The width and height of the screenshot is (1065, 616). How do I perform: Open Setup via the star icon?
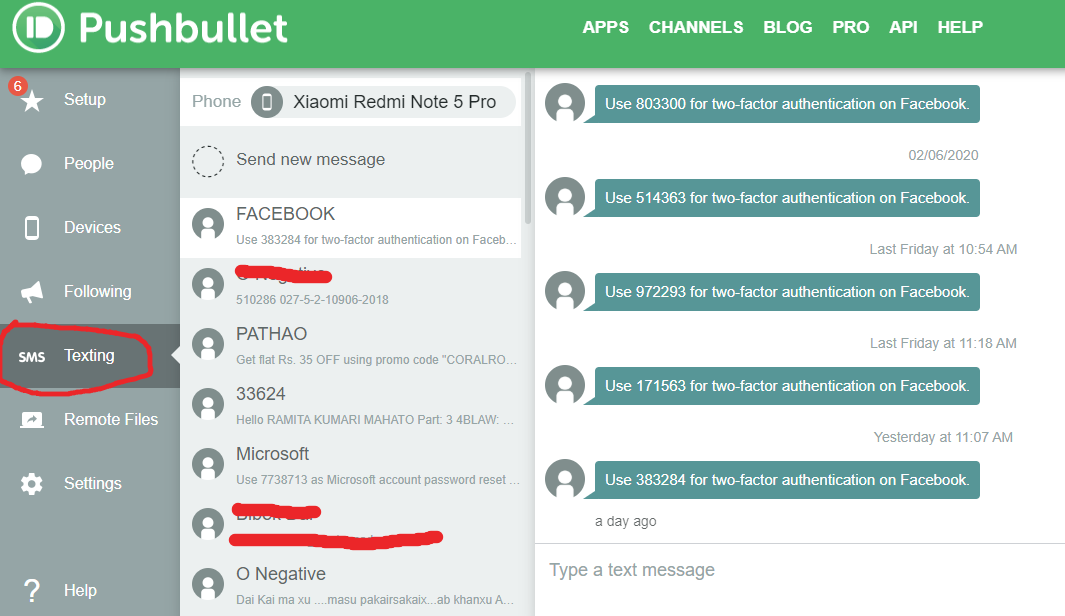32,101
